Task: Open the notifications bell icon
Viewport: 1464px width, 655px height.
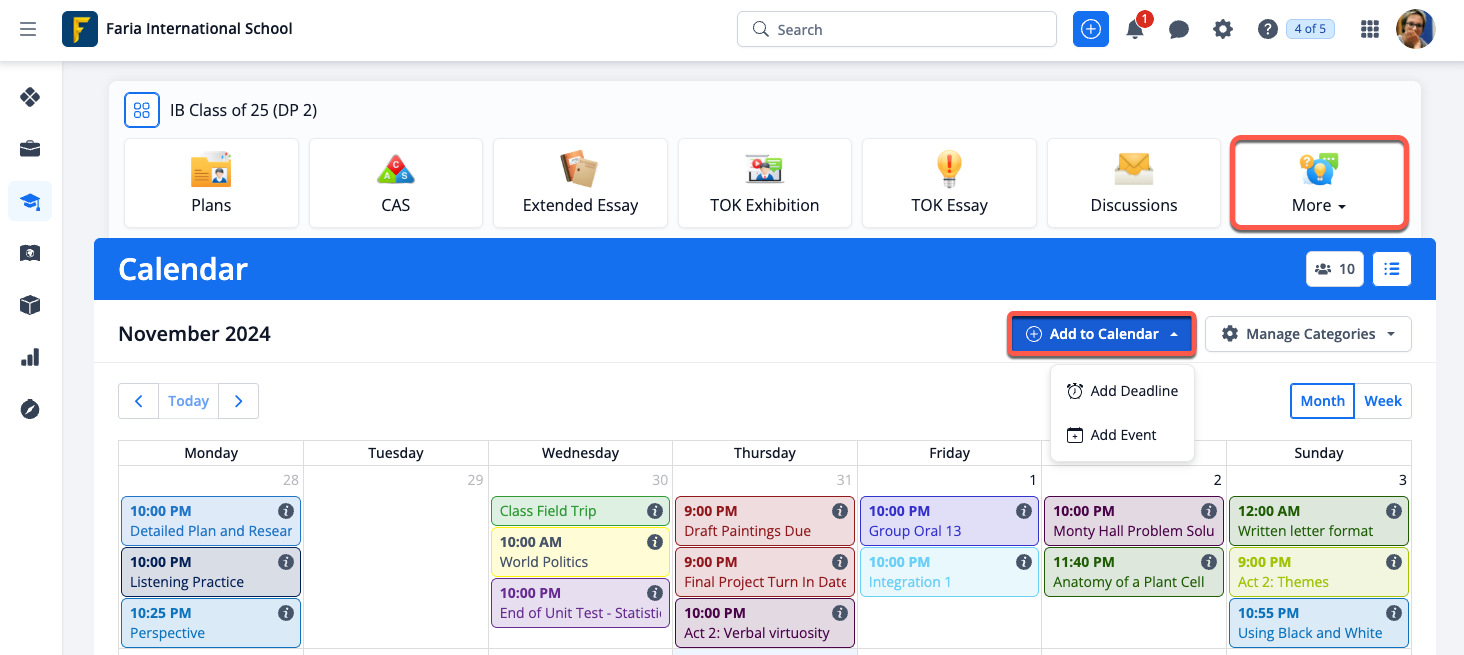Action: [x=1135, y=30]
